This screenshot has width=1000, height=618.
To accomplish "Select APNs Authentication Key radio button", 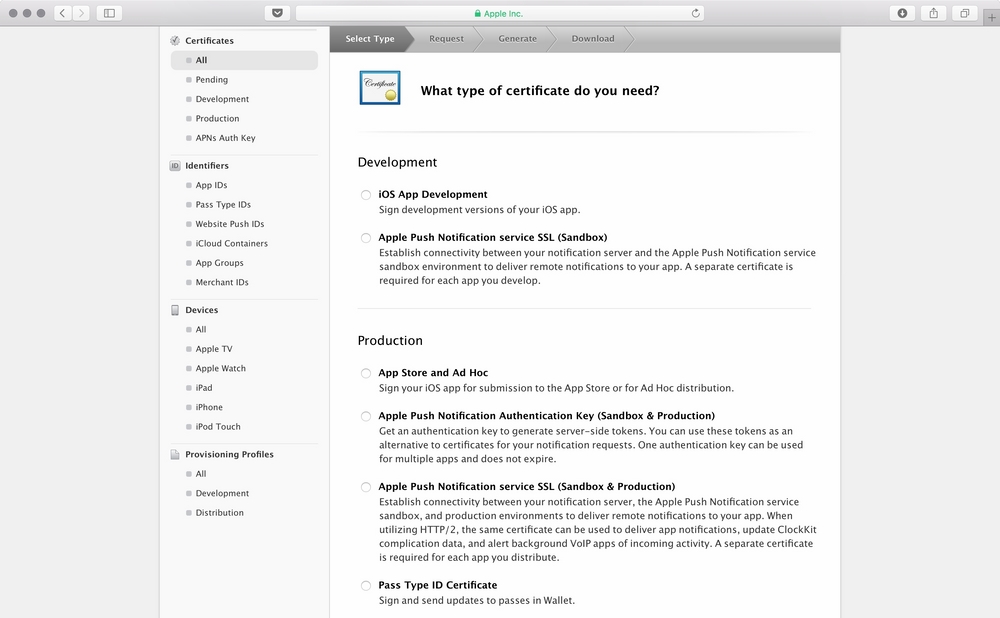I will [x=365, y=417].
